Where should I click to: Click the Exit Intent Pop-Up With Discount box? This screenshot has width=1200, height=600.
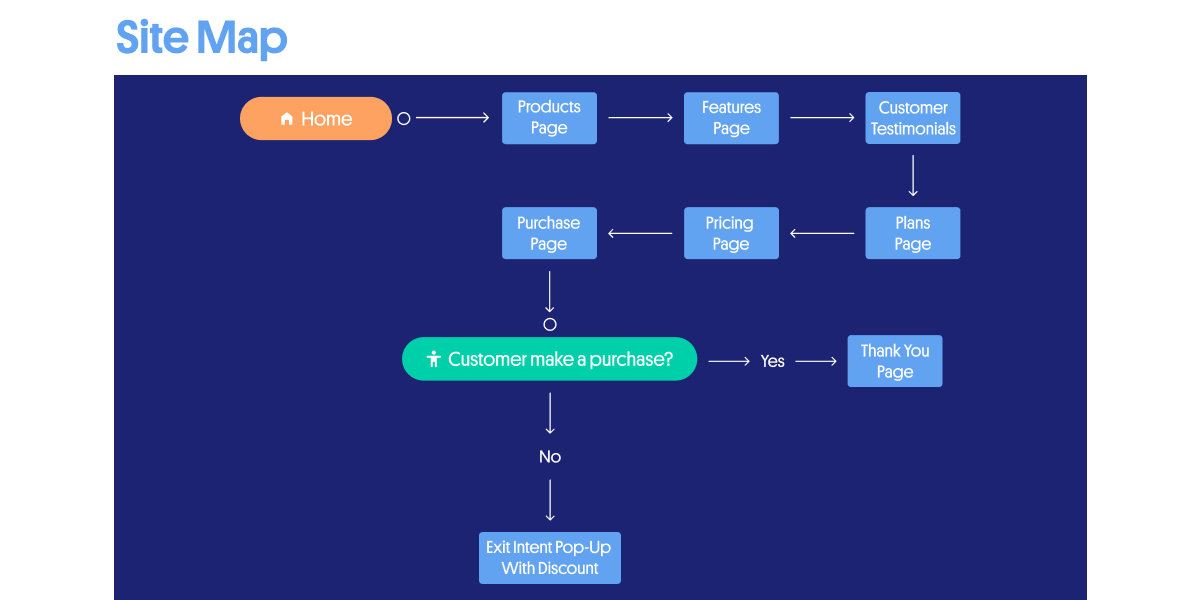[550, 558]
